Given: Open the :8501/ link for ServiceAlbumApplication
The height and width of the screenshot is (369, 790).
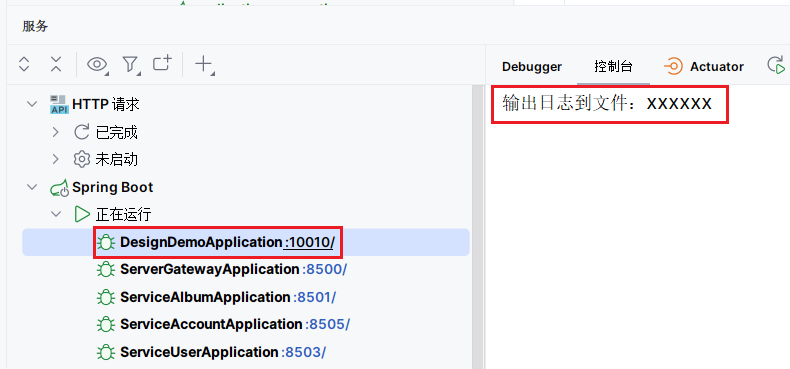Looking at the screenshot, I should pos(315,297).
